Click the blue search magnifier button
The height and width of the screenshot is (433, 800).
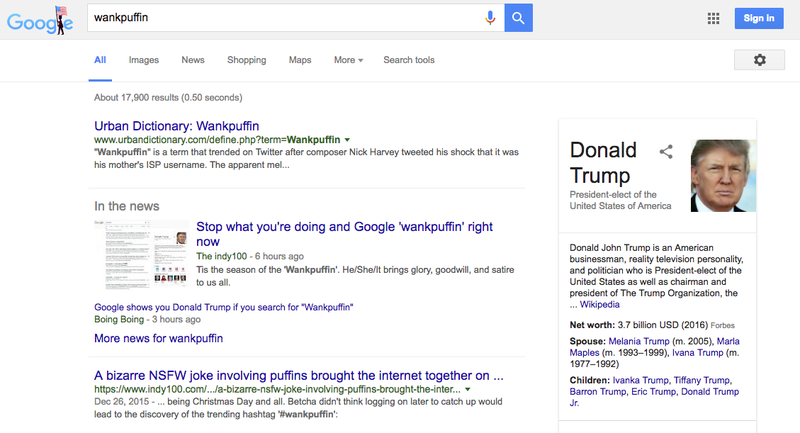pos(518,18)
